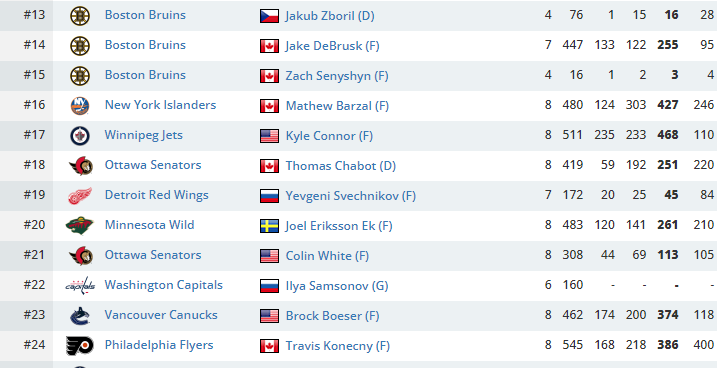
Task: Click the New York Islanders logo icon
Action: click(80, 106)
